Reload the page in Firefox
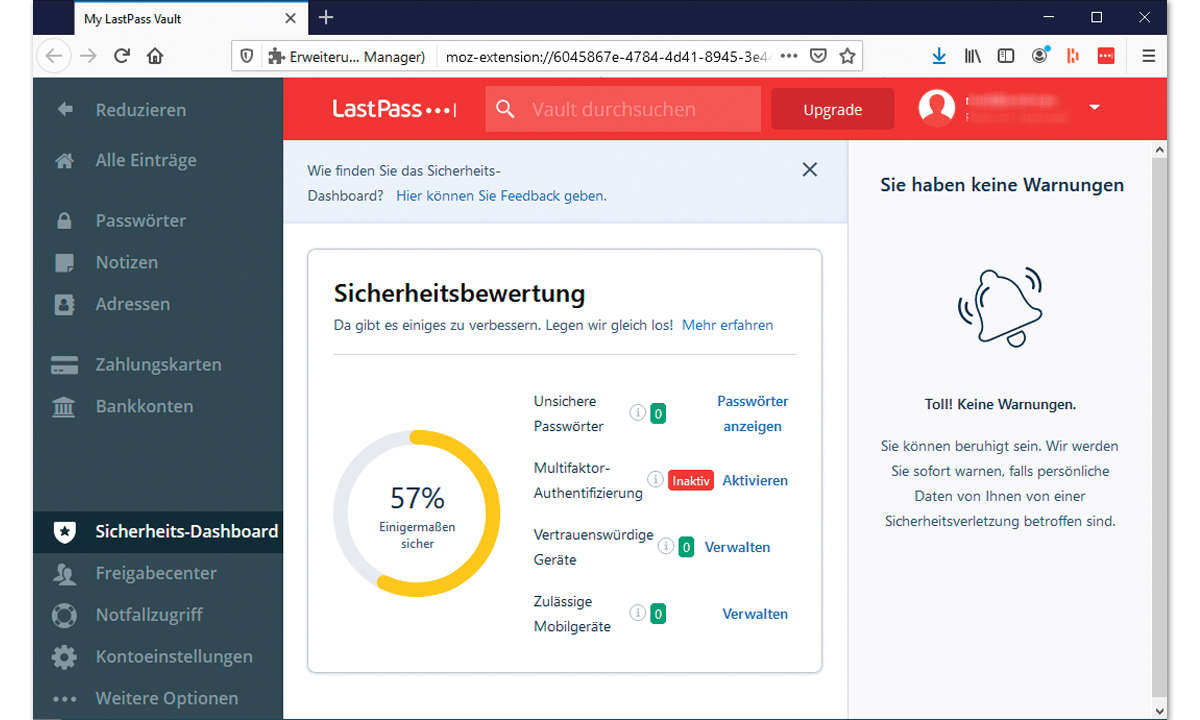Screen dimensions: 1200x720 (x=122, y=56)
